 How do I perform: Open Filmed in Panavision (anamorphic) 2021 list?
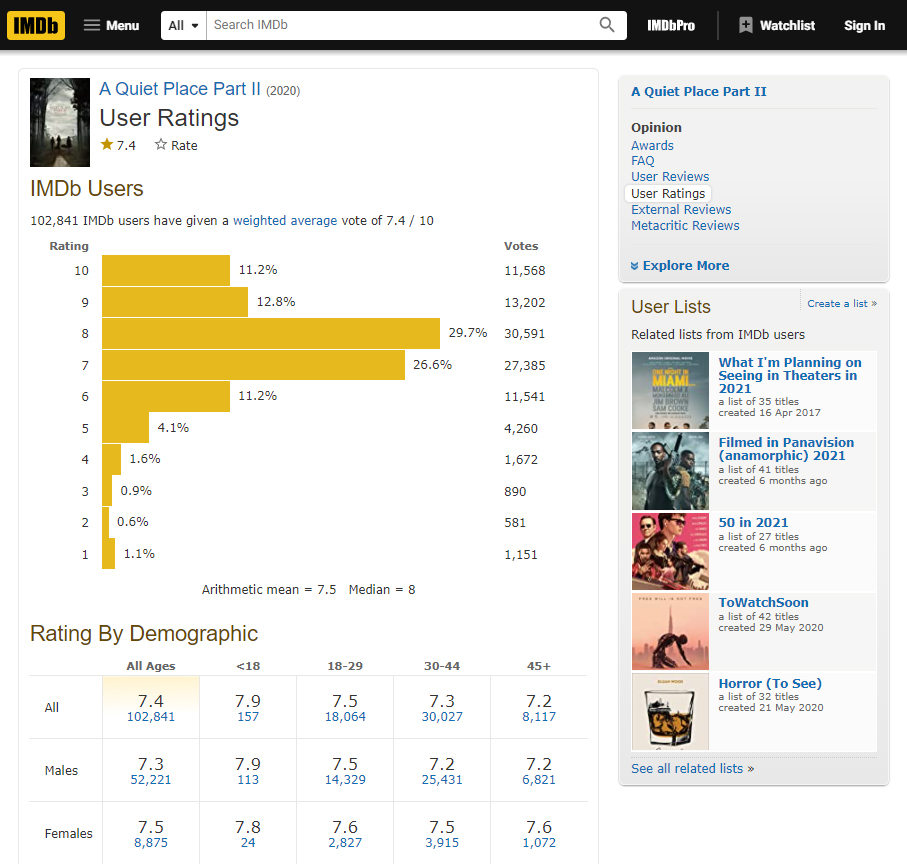(786, 449)
